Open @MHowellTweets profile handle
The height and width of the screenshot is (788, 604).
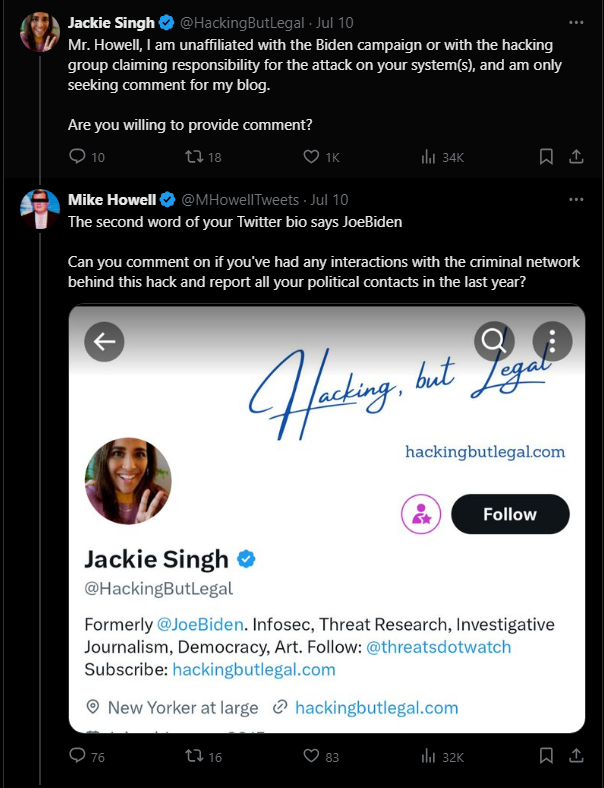click(x=240, y=200)
